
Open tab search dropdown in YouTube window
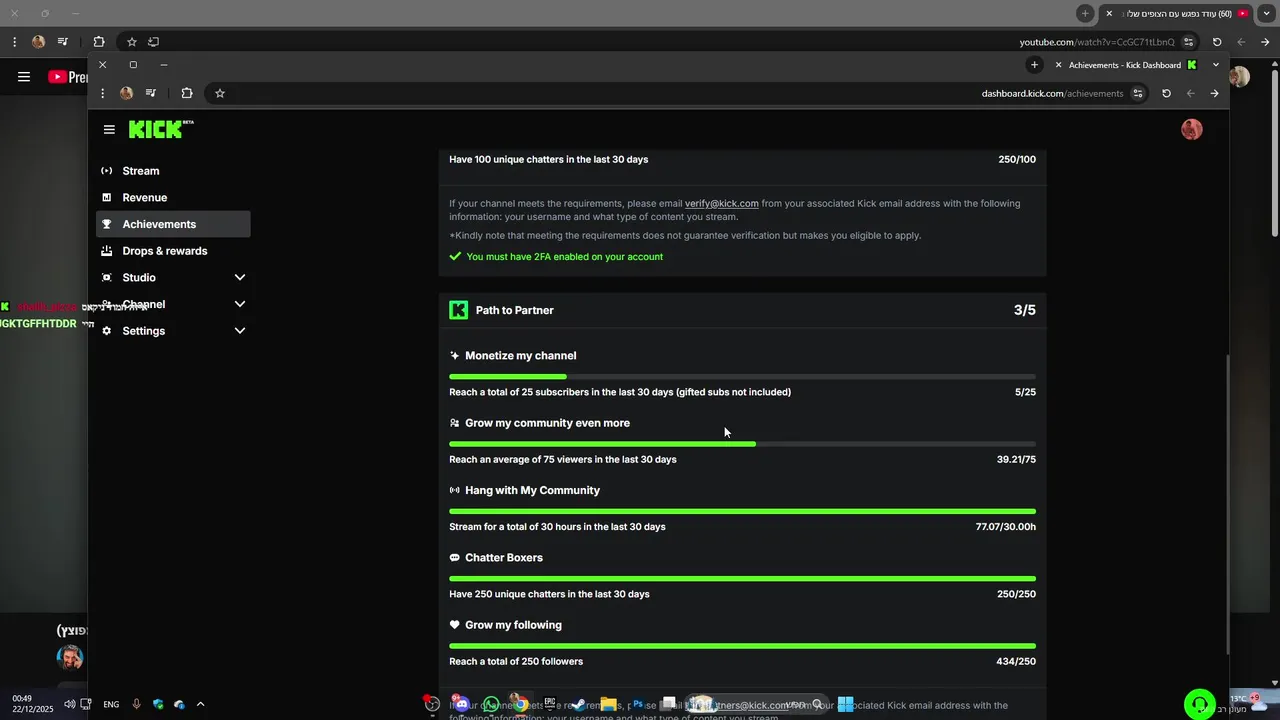(1265, 14)
